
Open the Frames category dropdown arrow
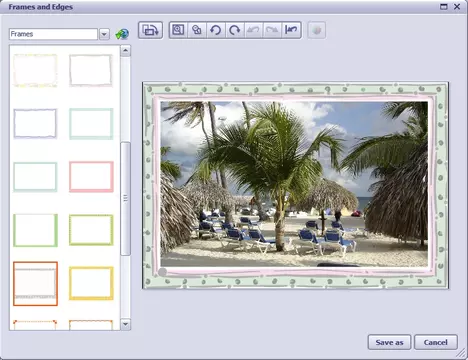tap(104, 34)
